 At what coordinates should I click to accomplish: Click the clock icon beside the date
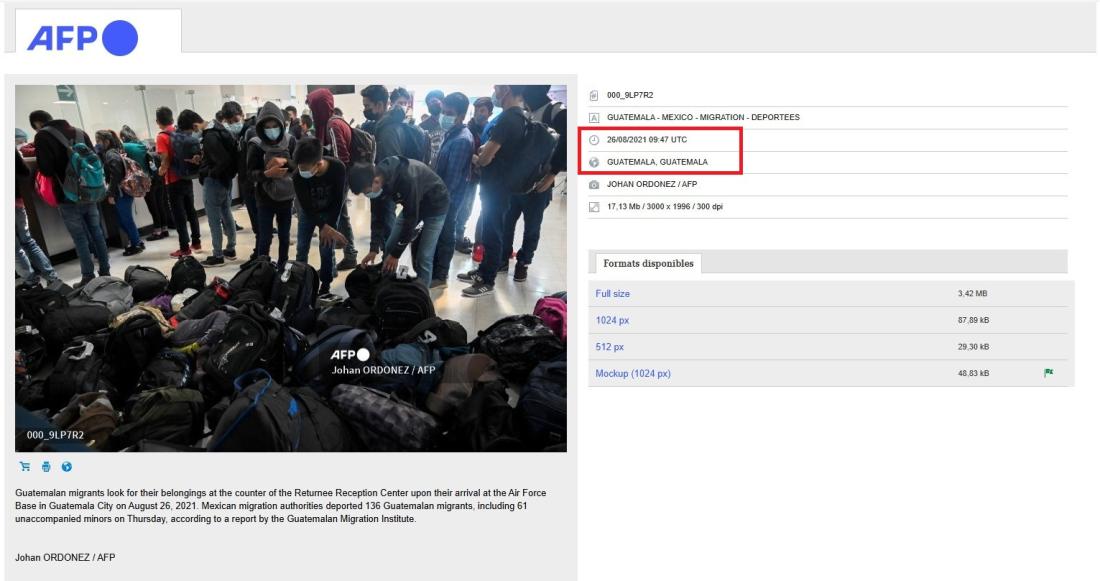pyautogui.click(x=594, y=140)
